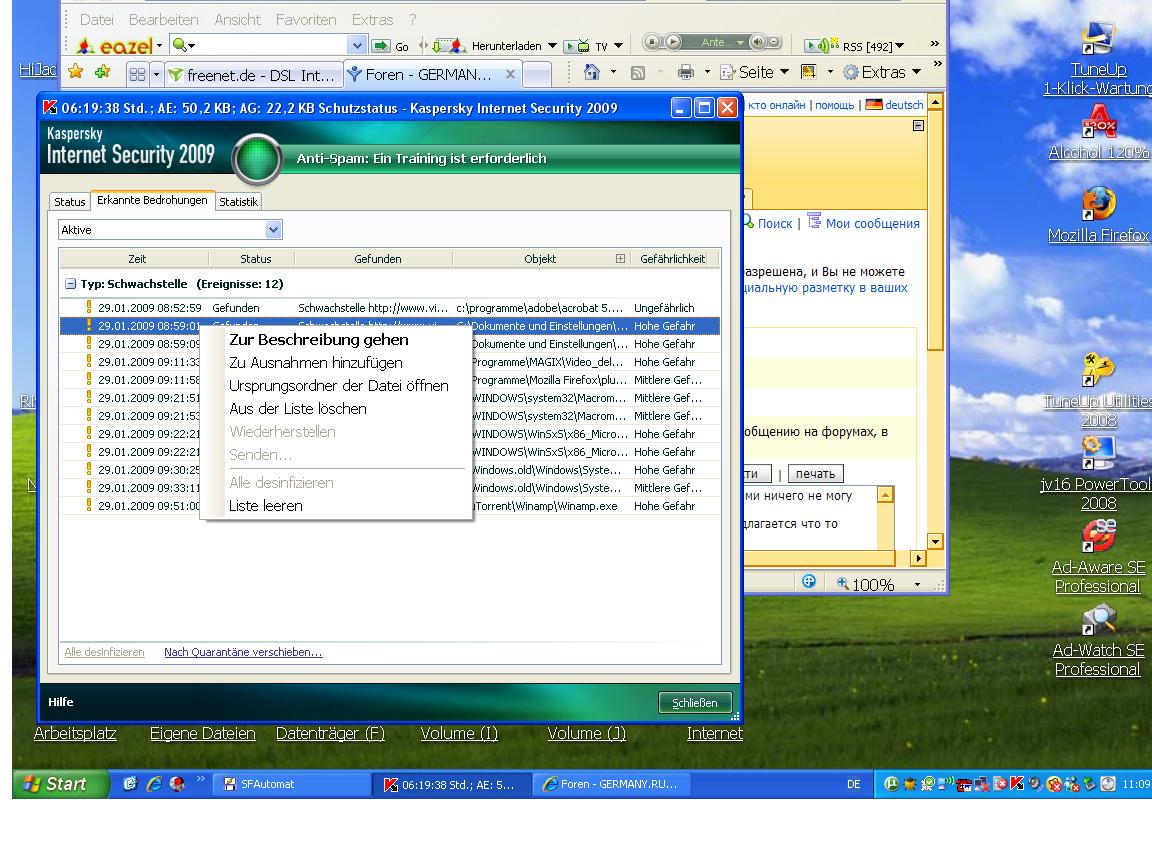Open the Aktive filter dropdown

click(x=273, y=230)
